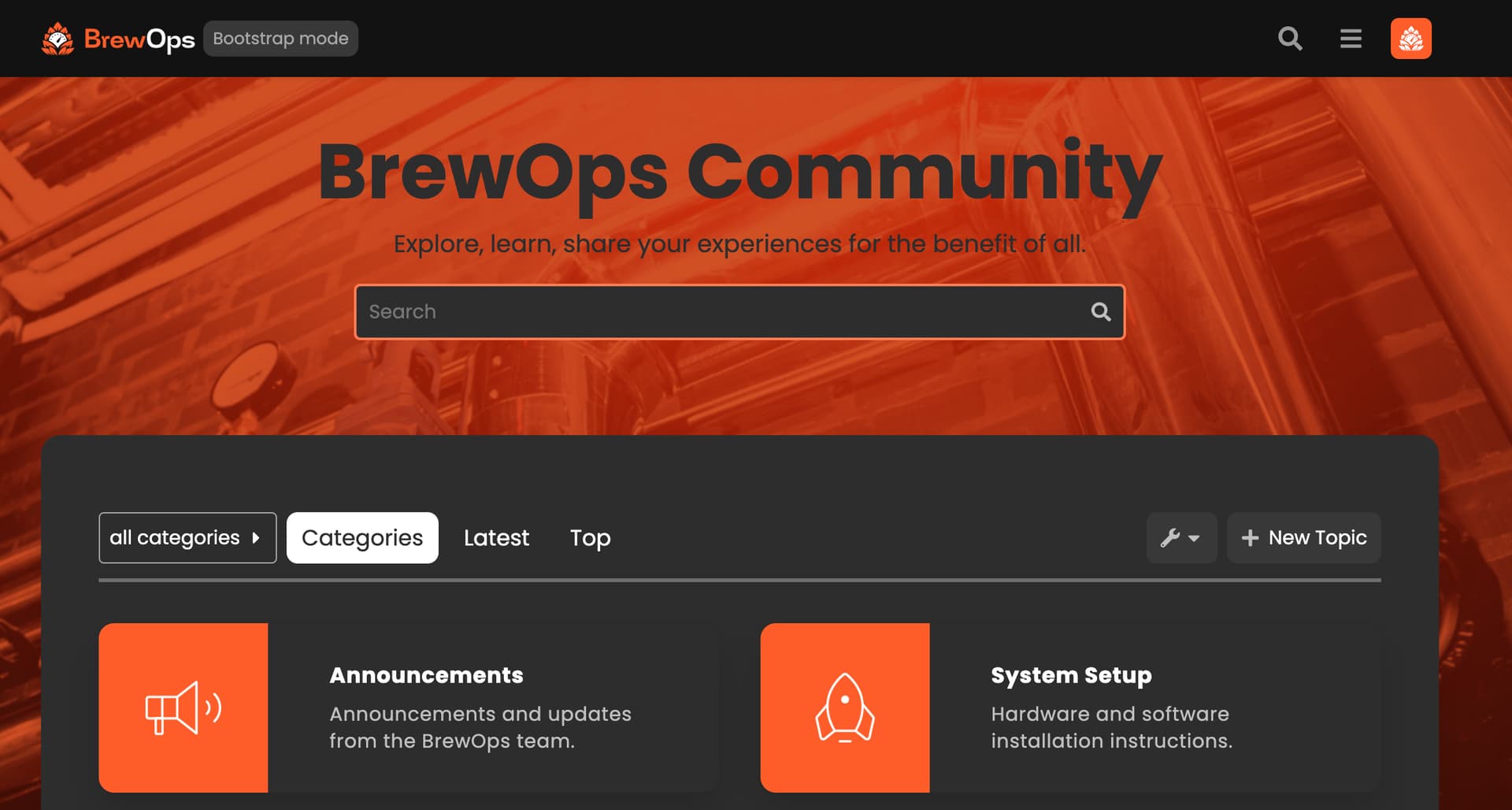This screenshot has height=810, width=1512.
Task: Switch to the Latest tab
Action: [496, 538]
